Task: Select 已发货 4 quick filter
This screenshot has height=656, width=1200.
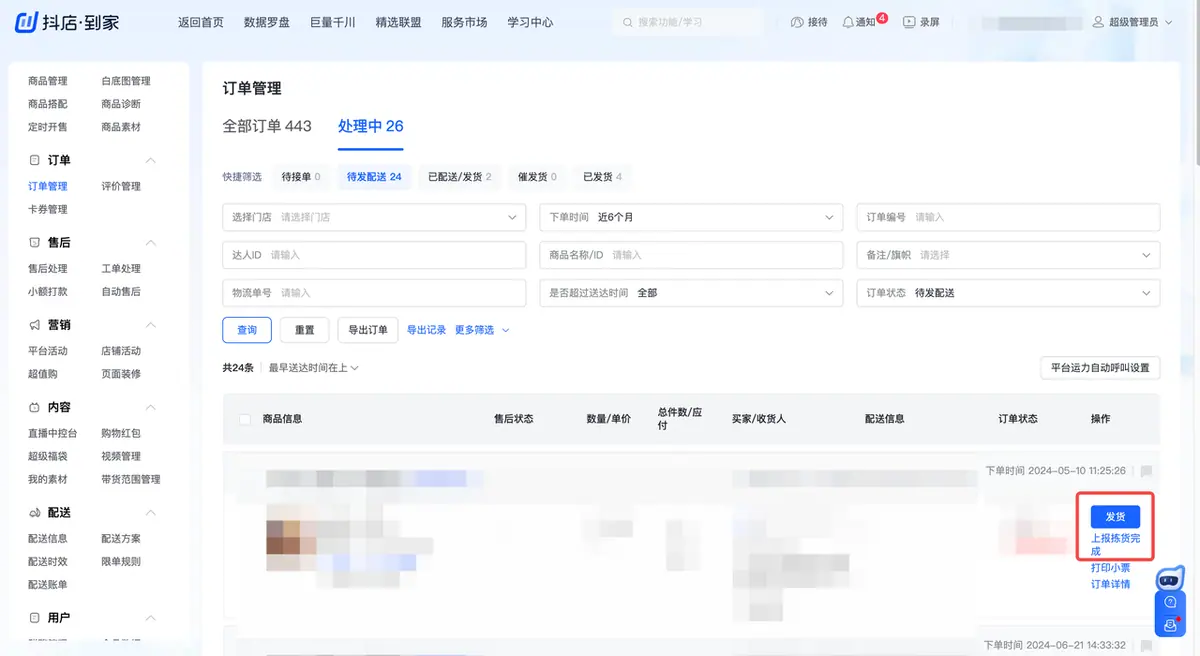Action: click(x=603, y=177)
